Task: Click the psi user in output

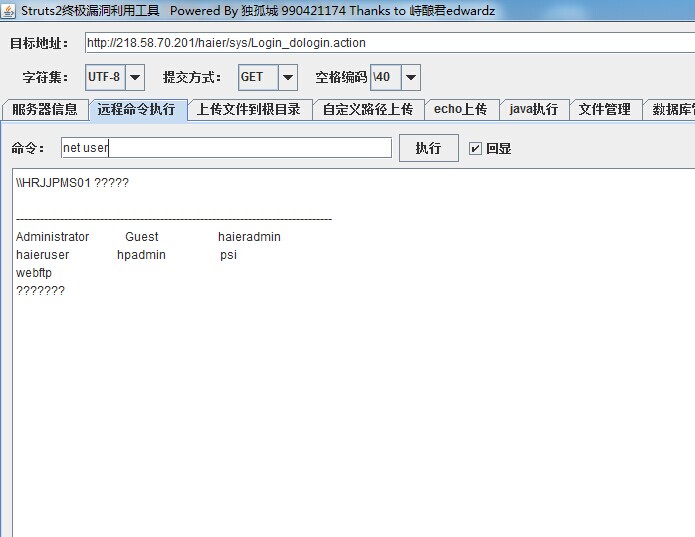Action: (x=228, y=255)
